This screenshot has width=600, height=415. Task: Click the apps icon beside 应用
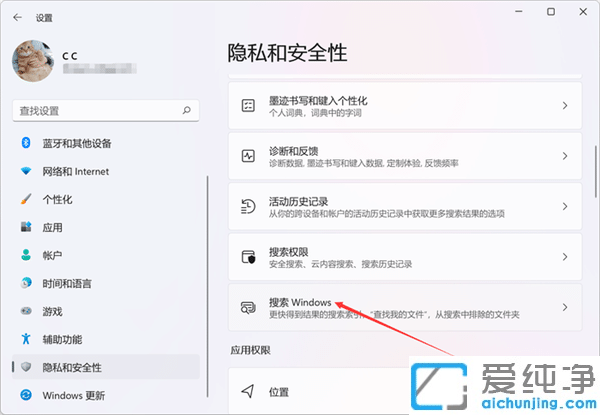click(x=26, y=227)
